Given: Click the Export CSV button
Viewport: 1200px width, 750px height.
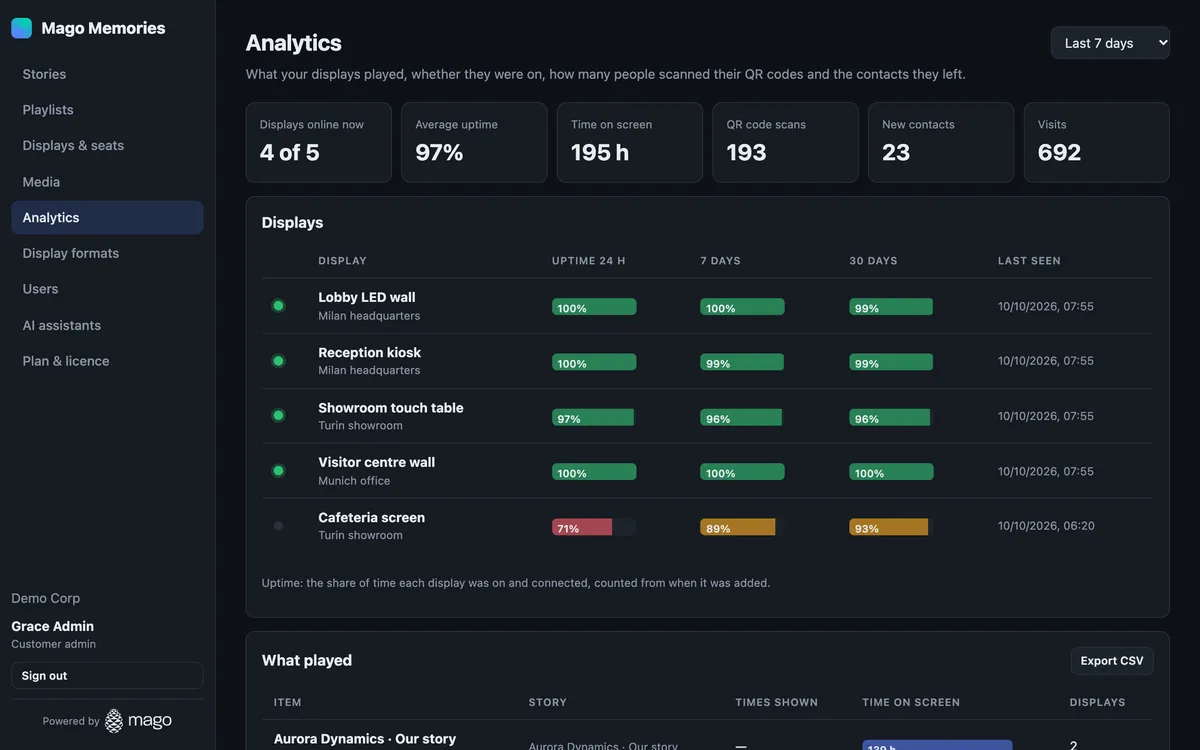Looking at the screenshot, I should 1112,661.
